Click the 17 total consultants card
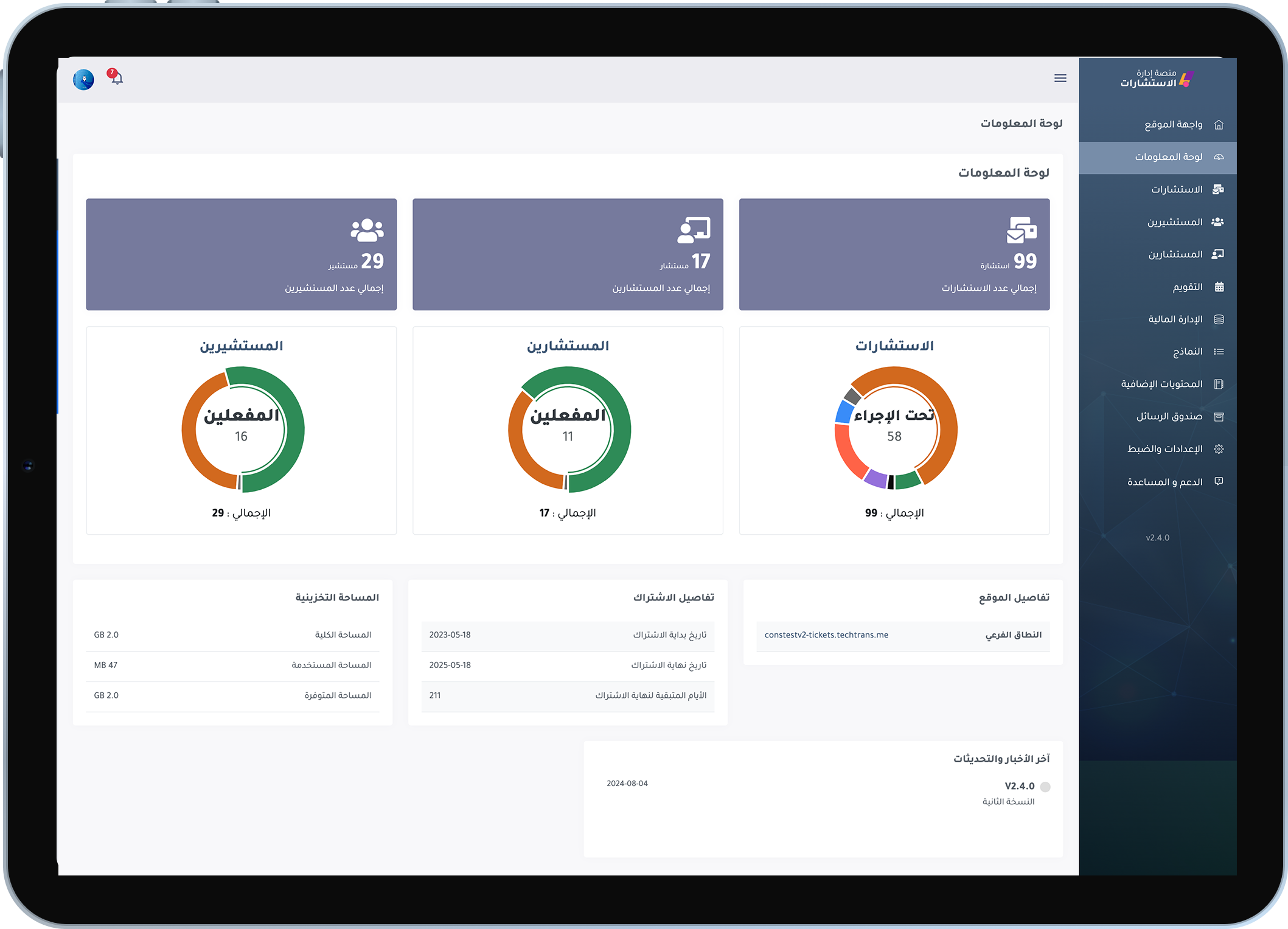 pos(568,254)
